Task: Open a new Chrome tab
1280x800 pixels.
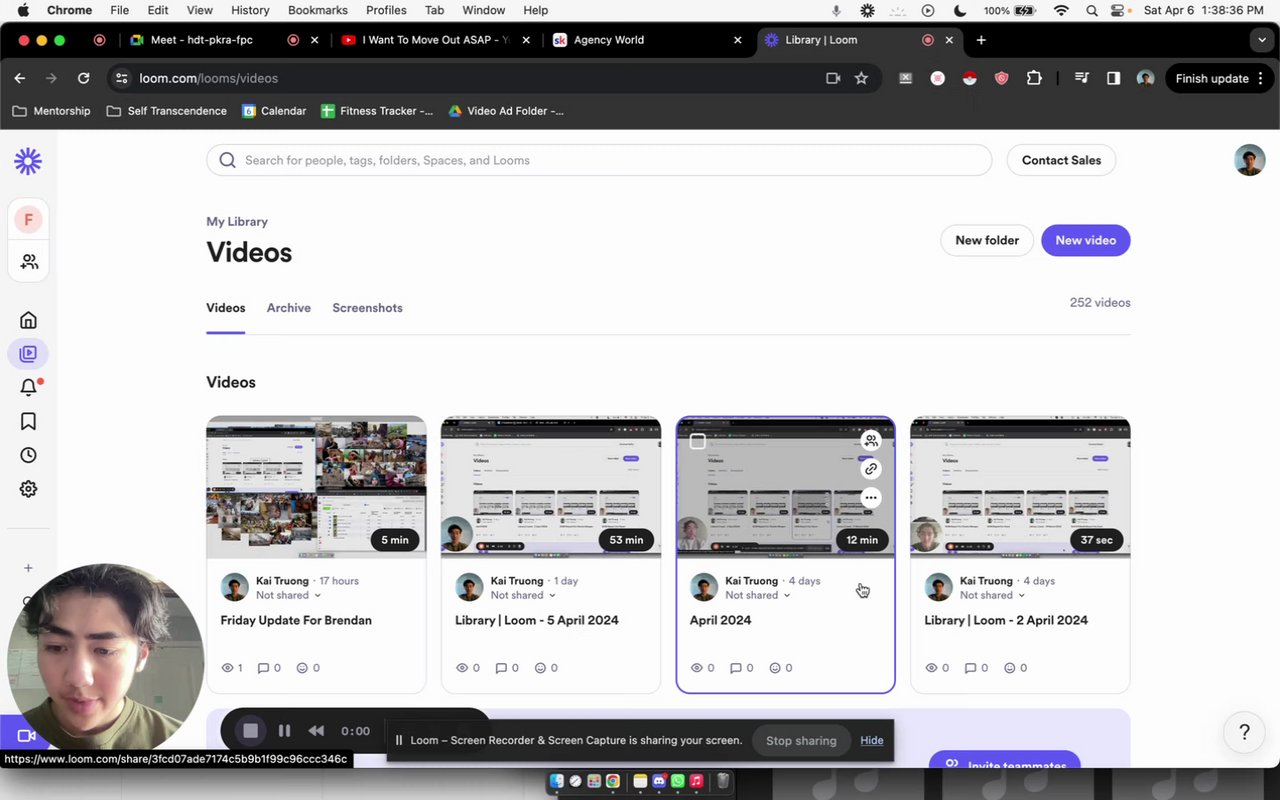Action: pyautogui.click(x=981, y=40)
